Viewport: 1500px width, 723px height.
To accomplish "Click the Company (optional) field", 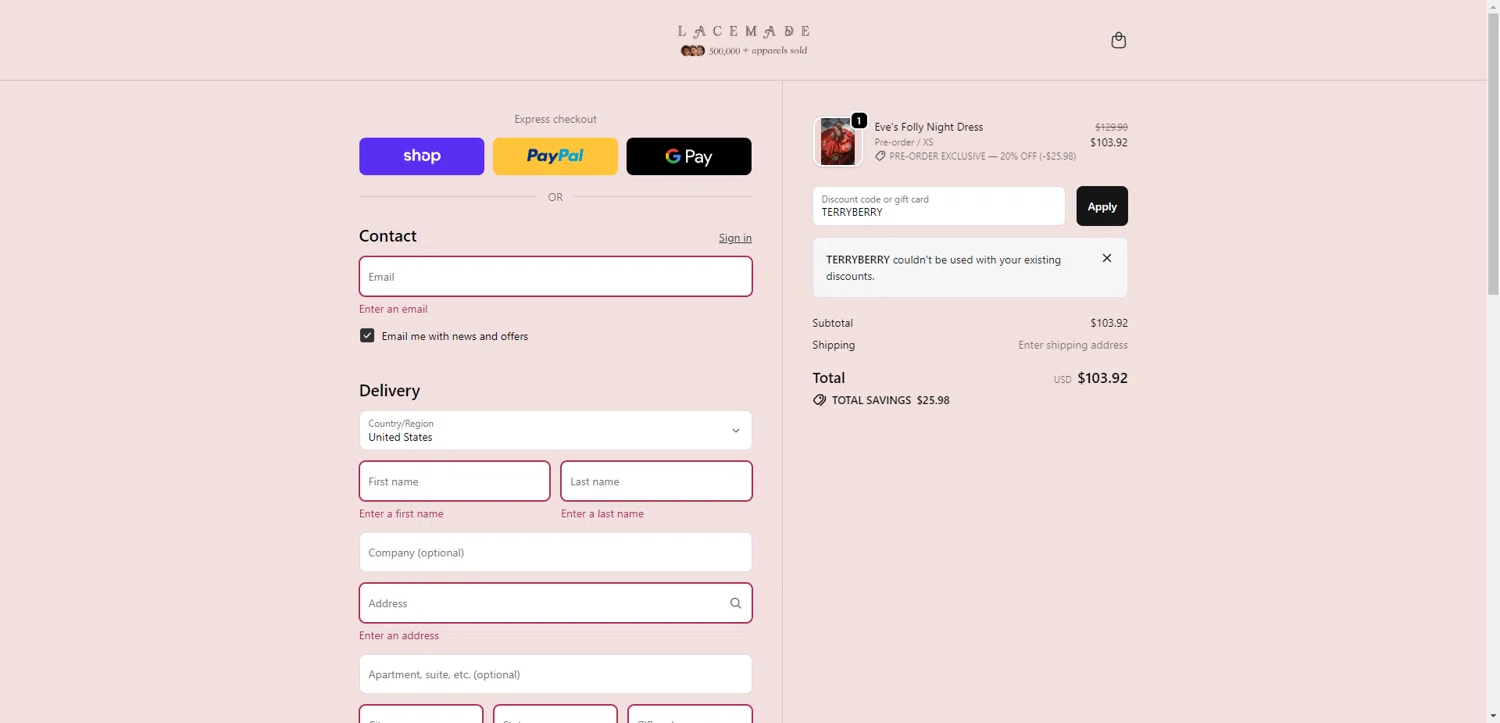I will tap(555, 552).
